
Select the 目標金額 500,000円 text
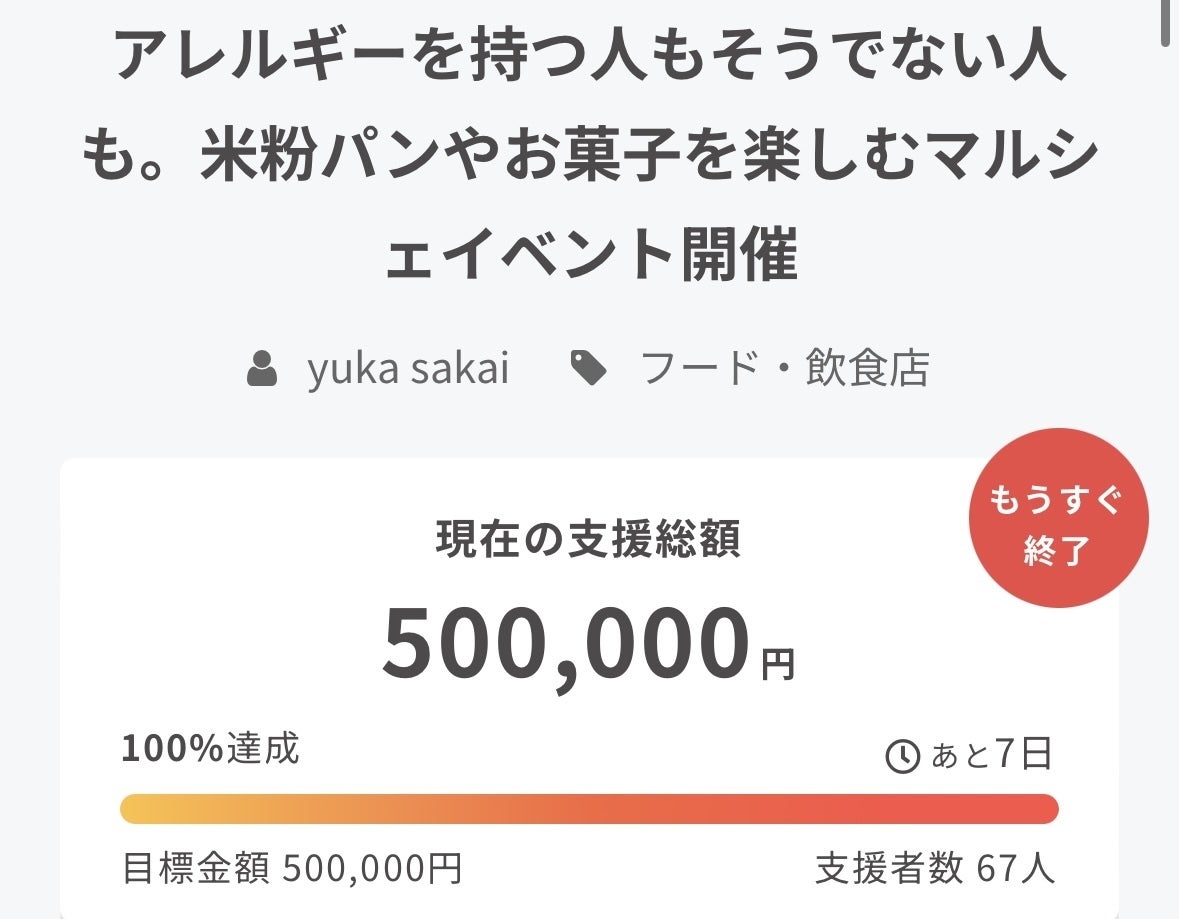292,868
